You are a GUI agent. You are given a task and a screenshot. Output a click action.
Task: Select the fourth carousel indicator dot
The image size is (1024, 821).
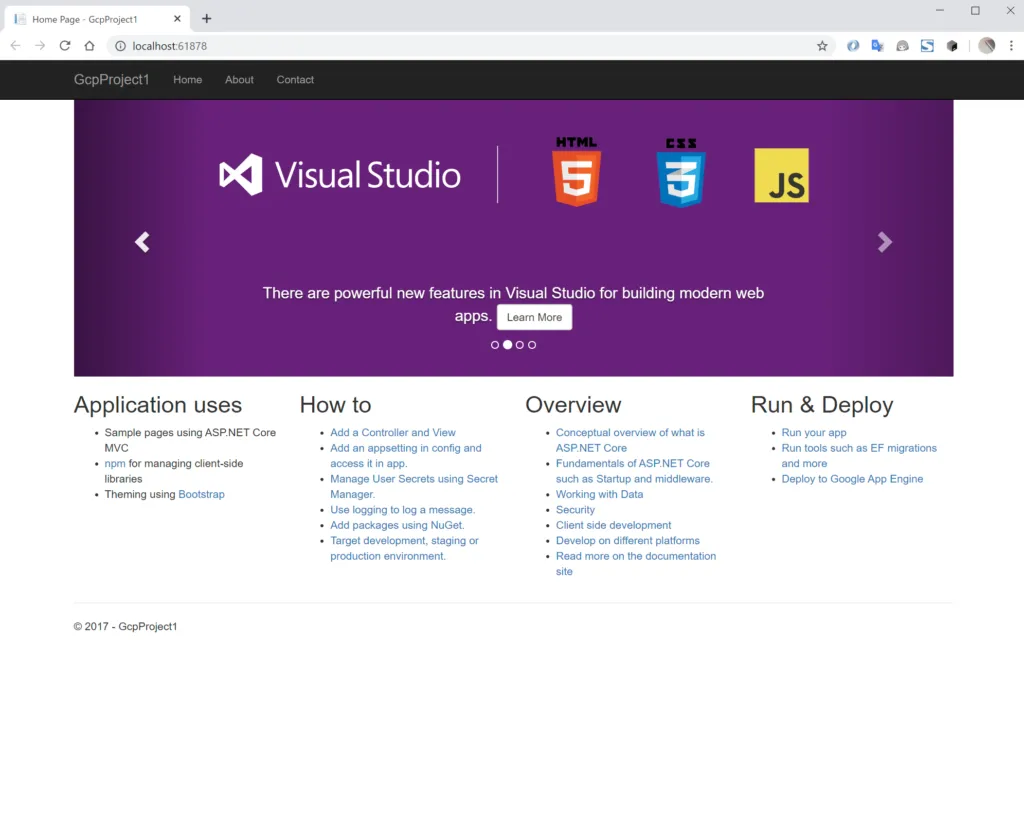tap(532, 345)
